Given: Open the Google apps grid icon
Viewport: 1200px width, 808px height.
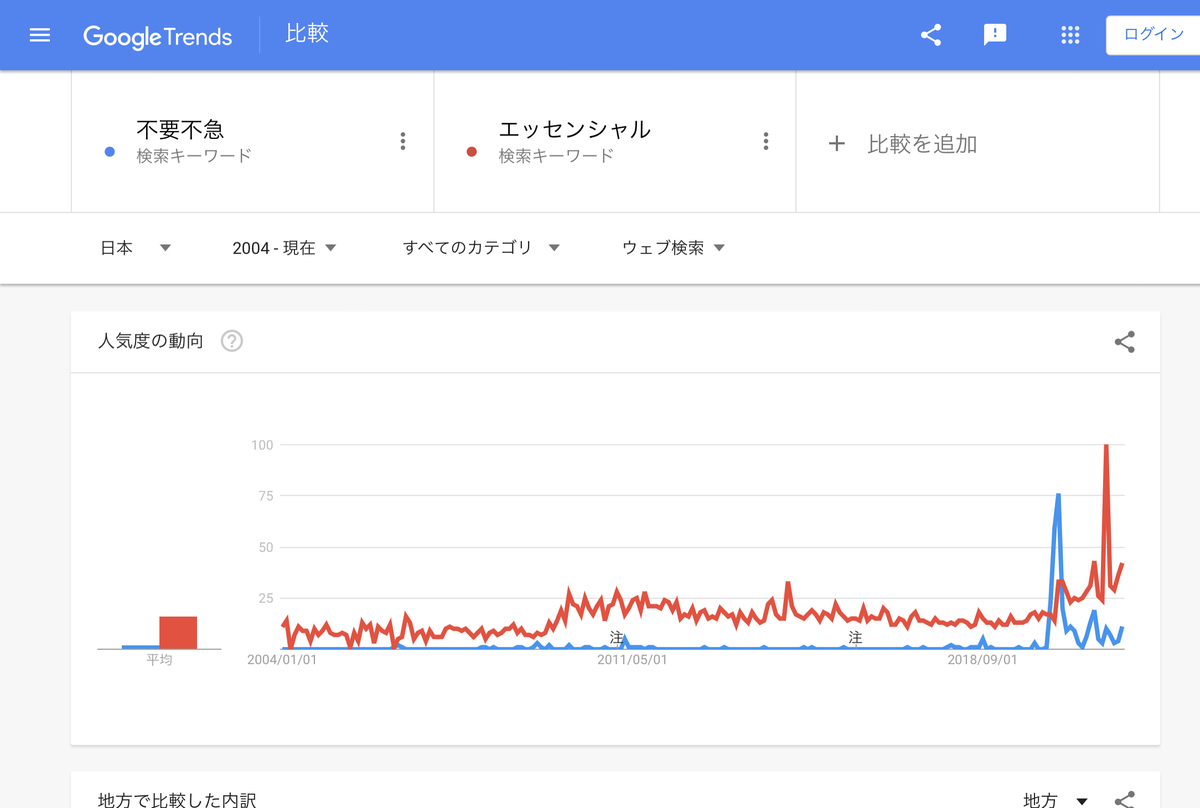Looking at the screenshot, I should (1070, 34).
